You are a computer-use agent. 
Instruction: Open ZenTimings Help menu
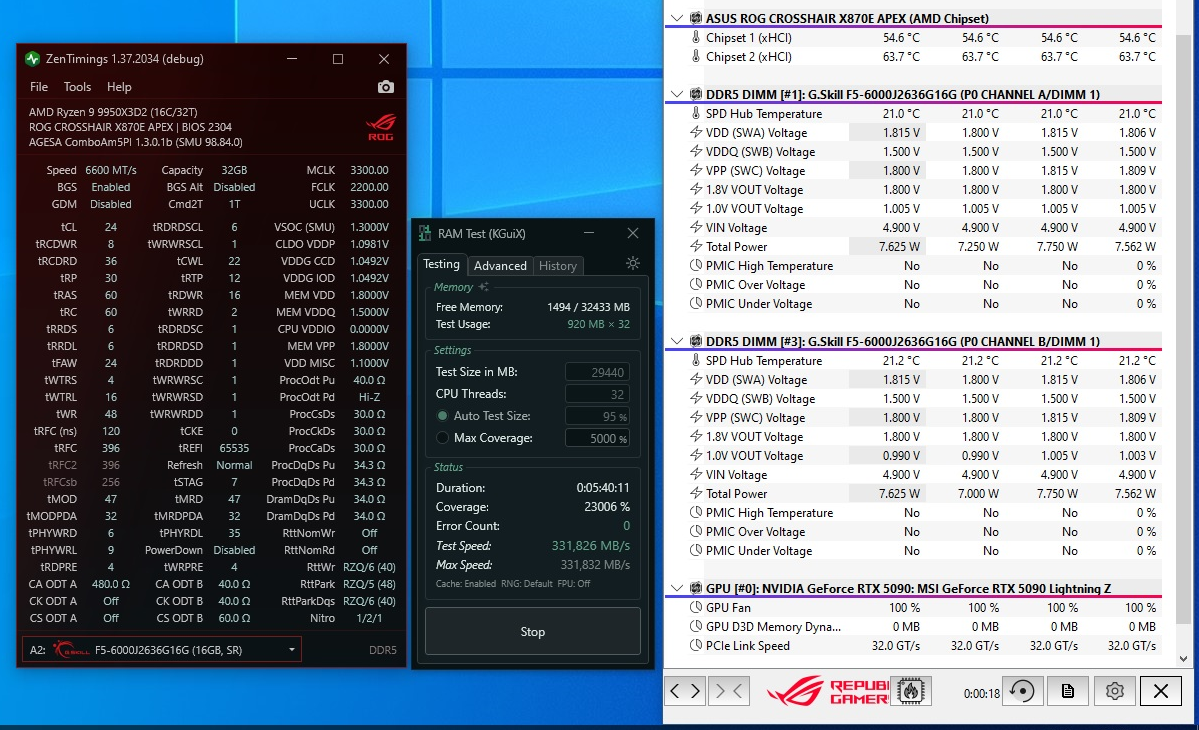pyautogui.click(x=119, y=87)
